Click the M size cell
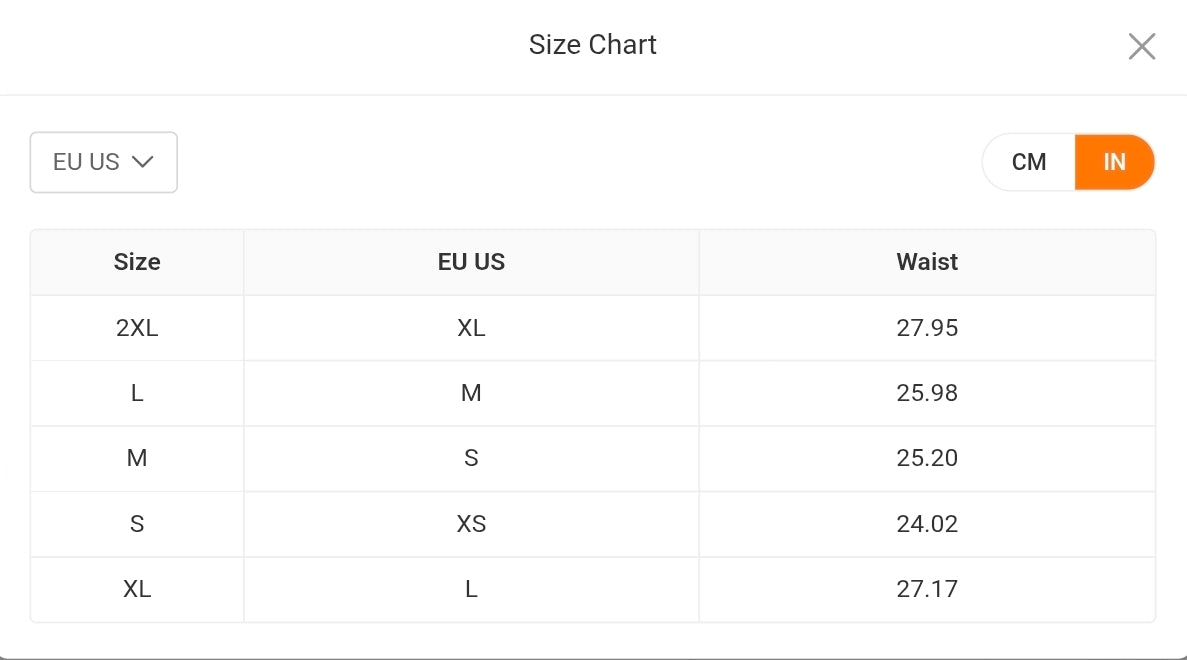 [x=137, y=458]
